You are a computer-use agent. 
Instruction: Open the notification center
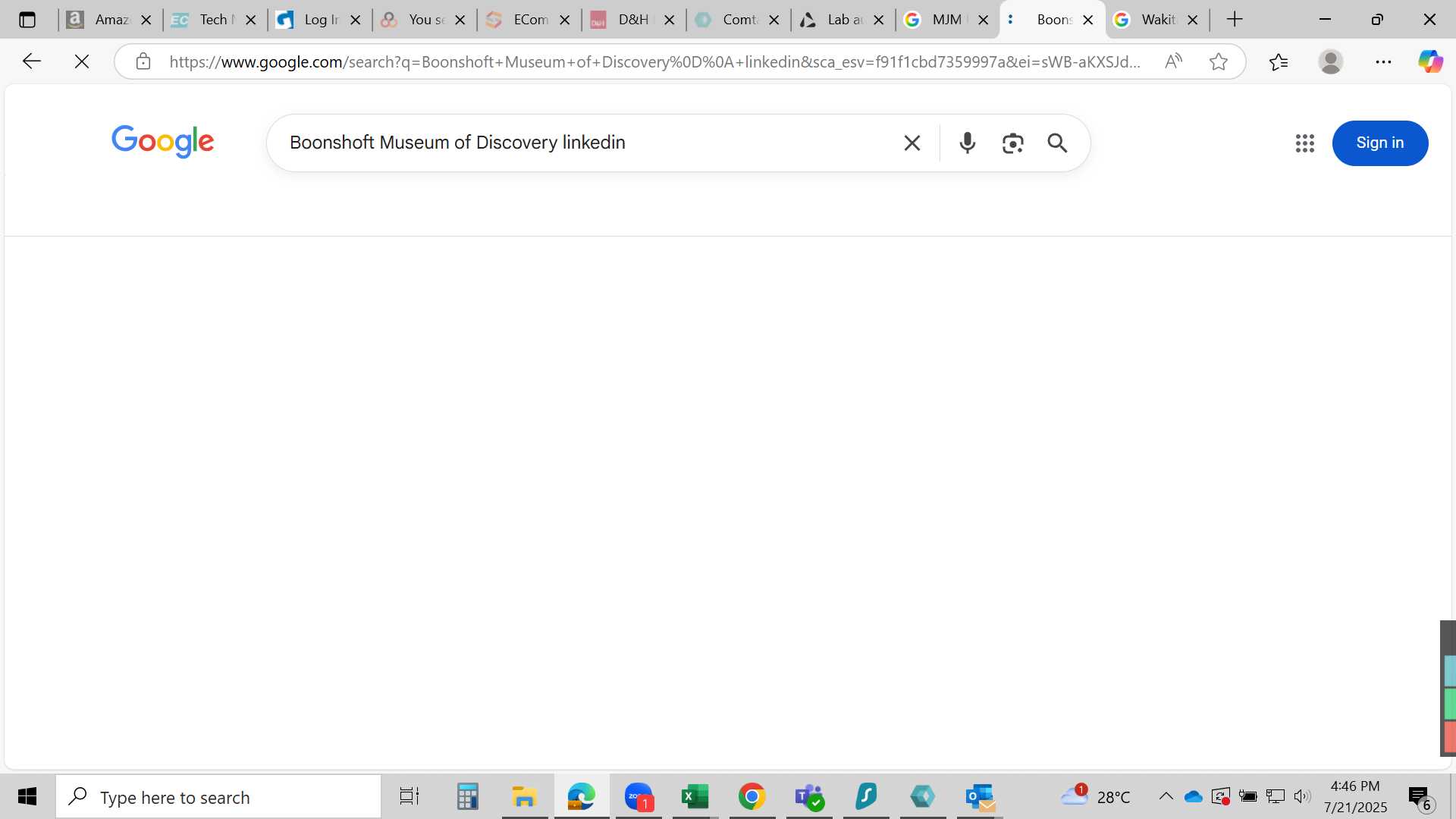tap(1420, 797)
